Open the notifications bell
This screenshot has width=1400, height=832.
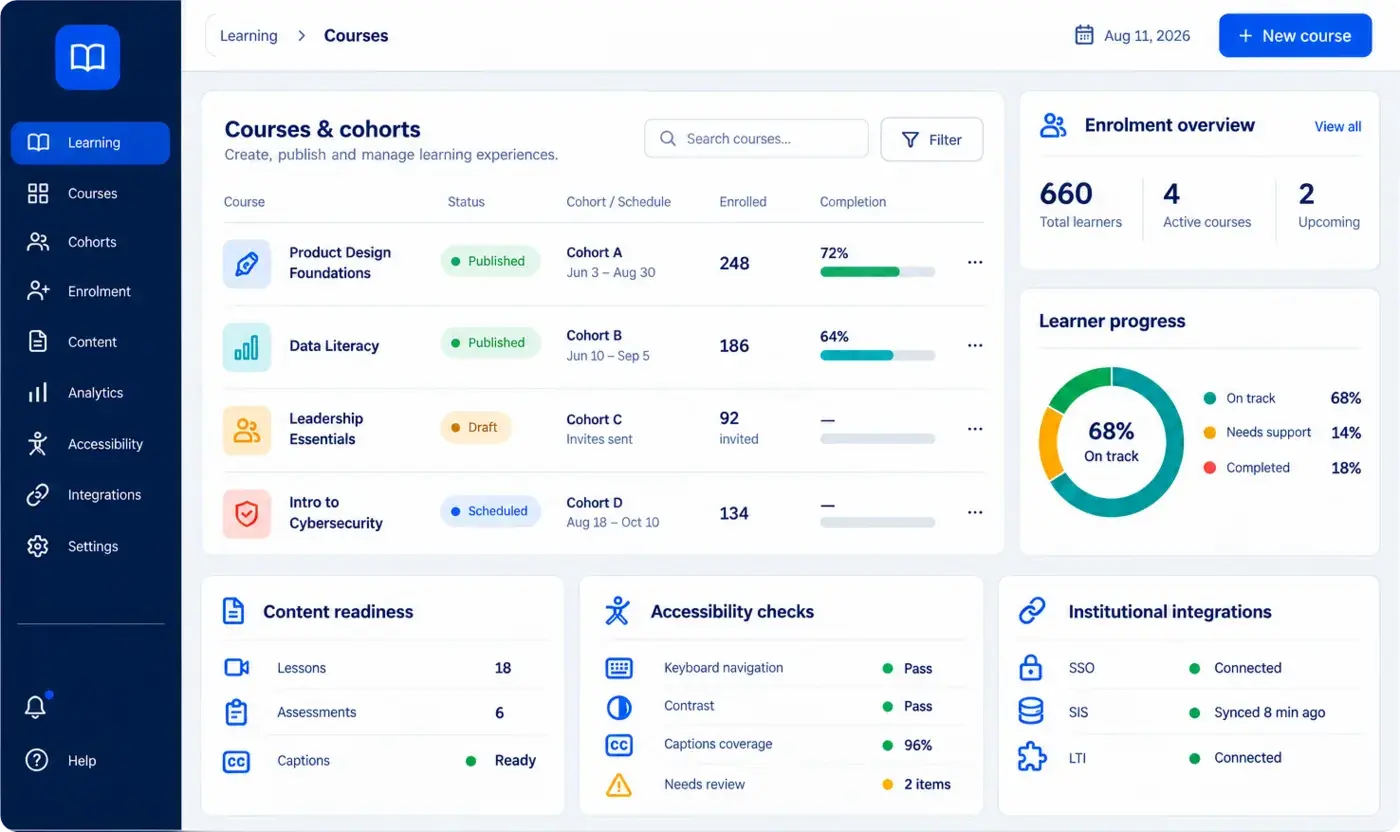[x=36, y=706]
